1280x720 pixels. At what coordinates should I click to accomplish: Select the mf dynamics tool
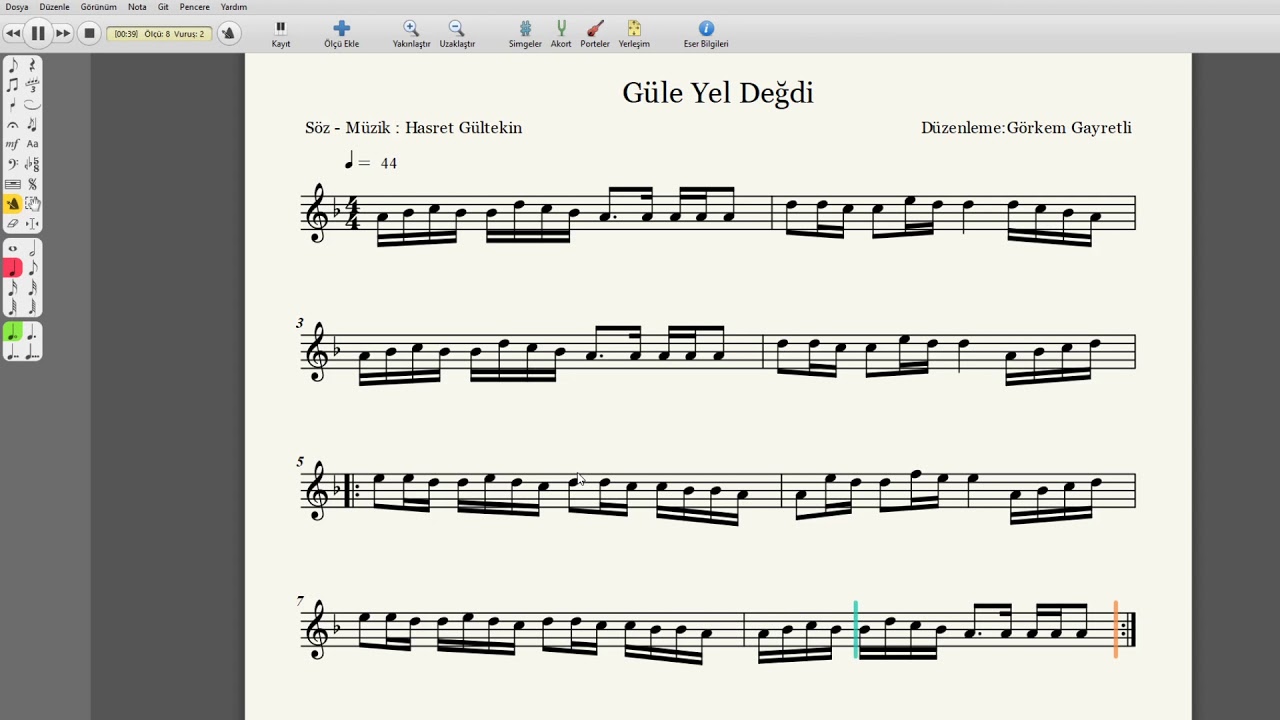coord(13,144)
